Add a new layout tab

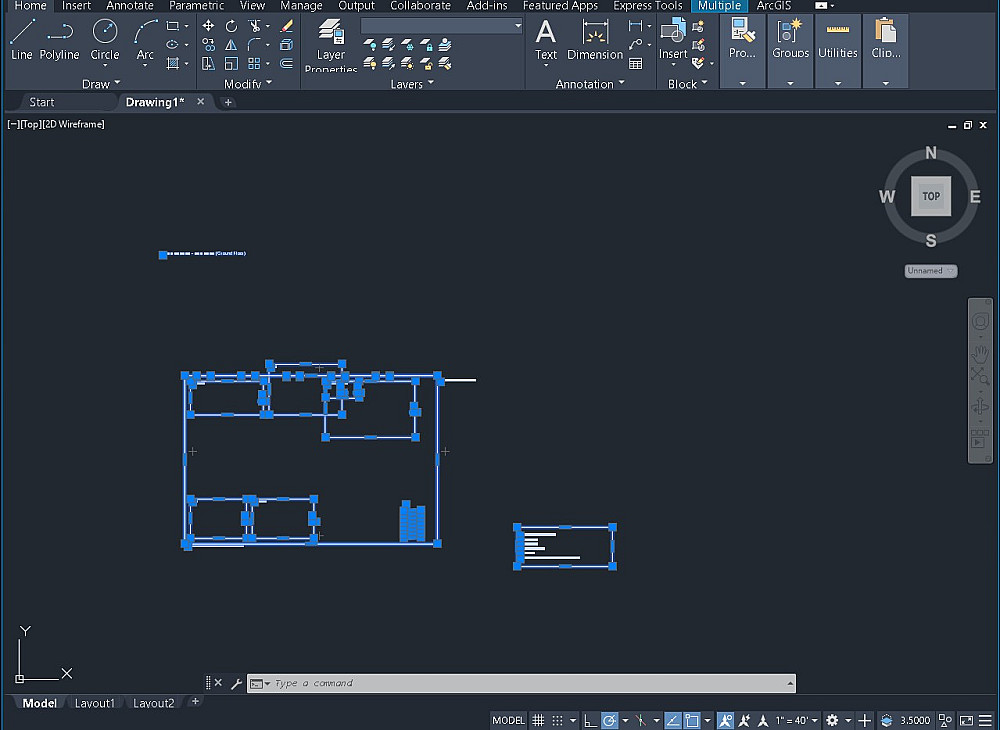pyautogui.click(x=195, y=701)
